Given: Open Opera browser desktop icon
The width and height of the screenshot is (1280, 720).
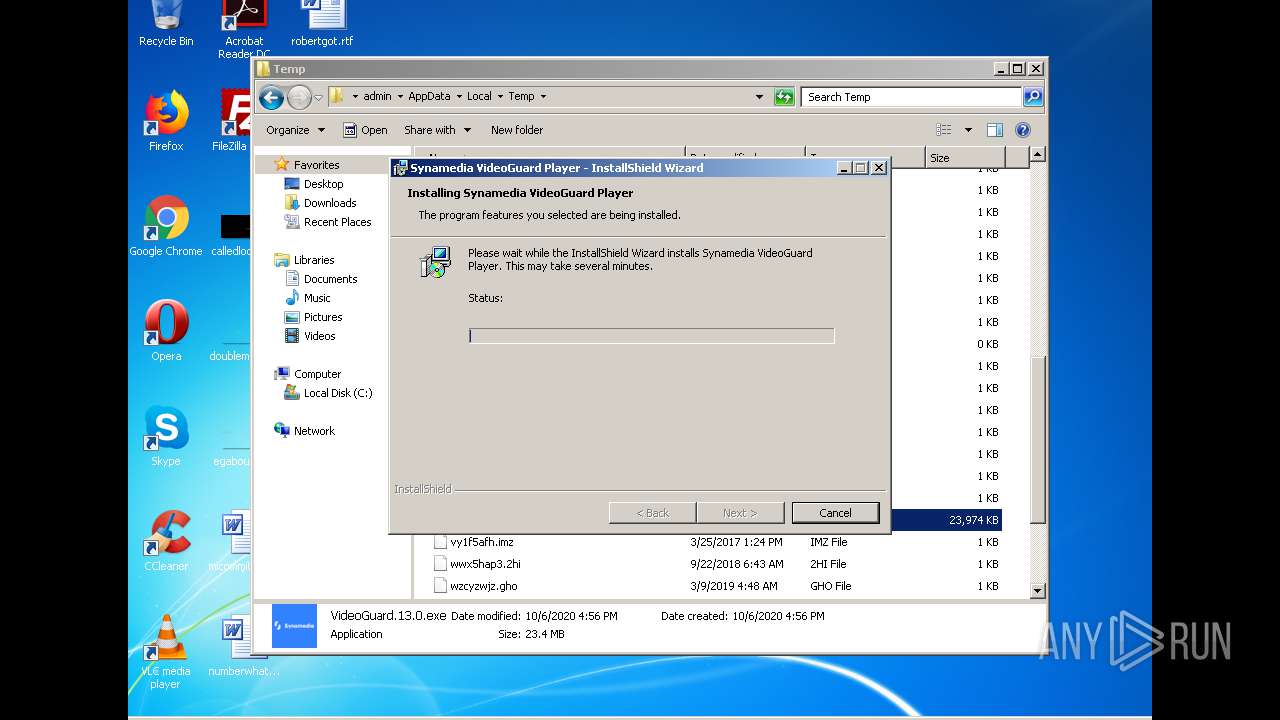Looking at the screenshot, I should (x=166, y=331).
